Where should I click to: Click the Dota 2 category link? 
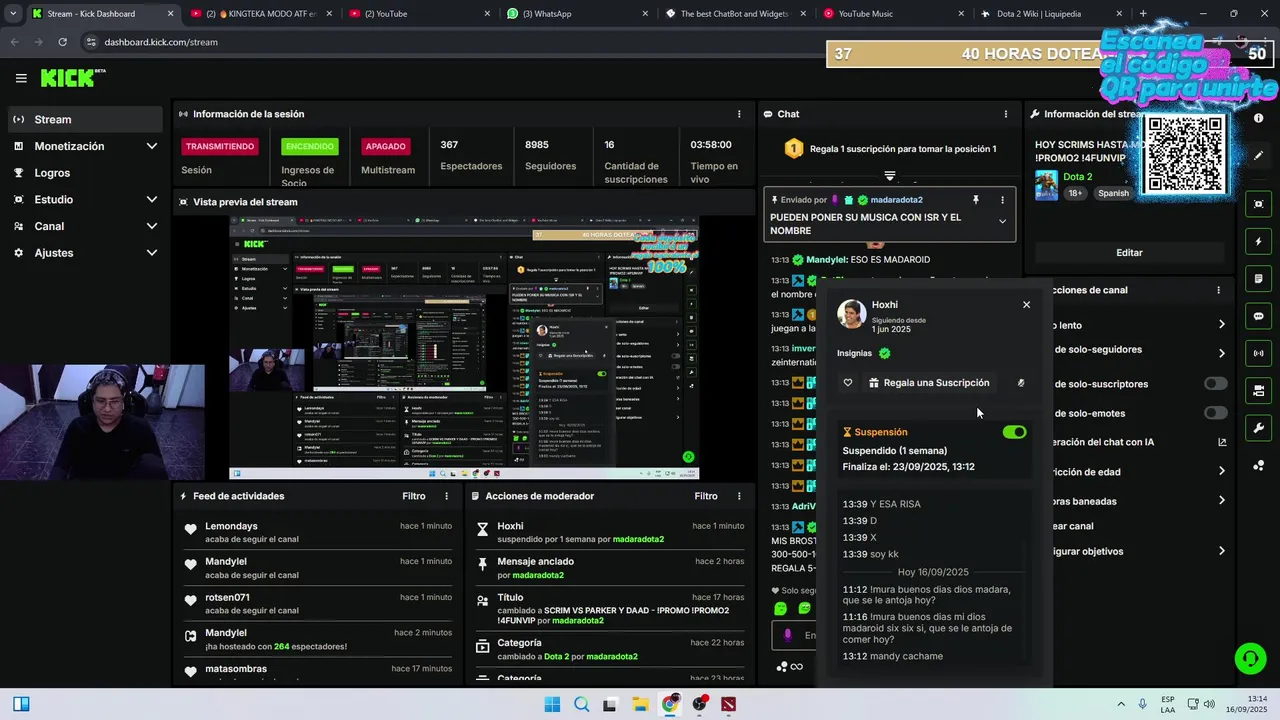[x=1077, y=177]
